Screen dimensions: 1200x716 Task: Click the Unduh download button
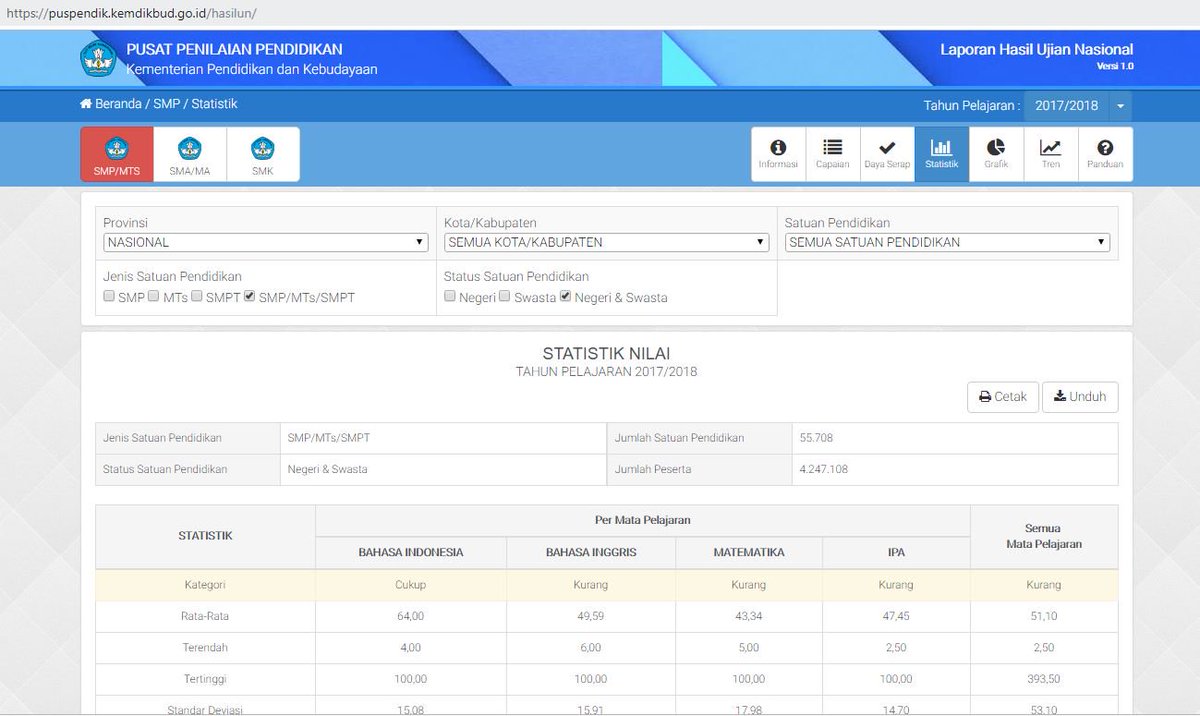[1080, 397]
